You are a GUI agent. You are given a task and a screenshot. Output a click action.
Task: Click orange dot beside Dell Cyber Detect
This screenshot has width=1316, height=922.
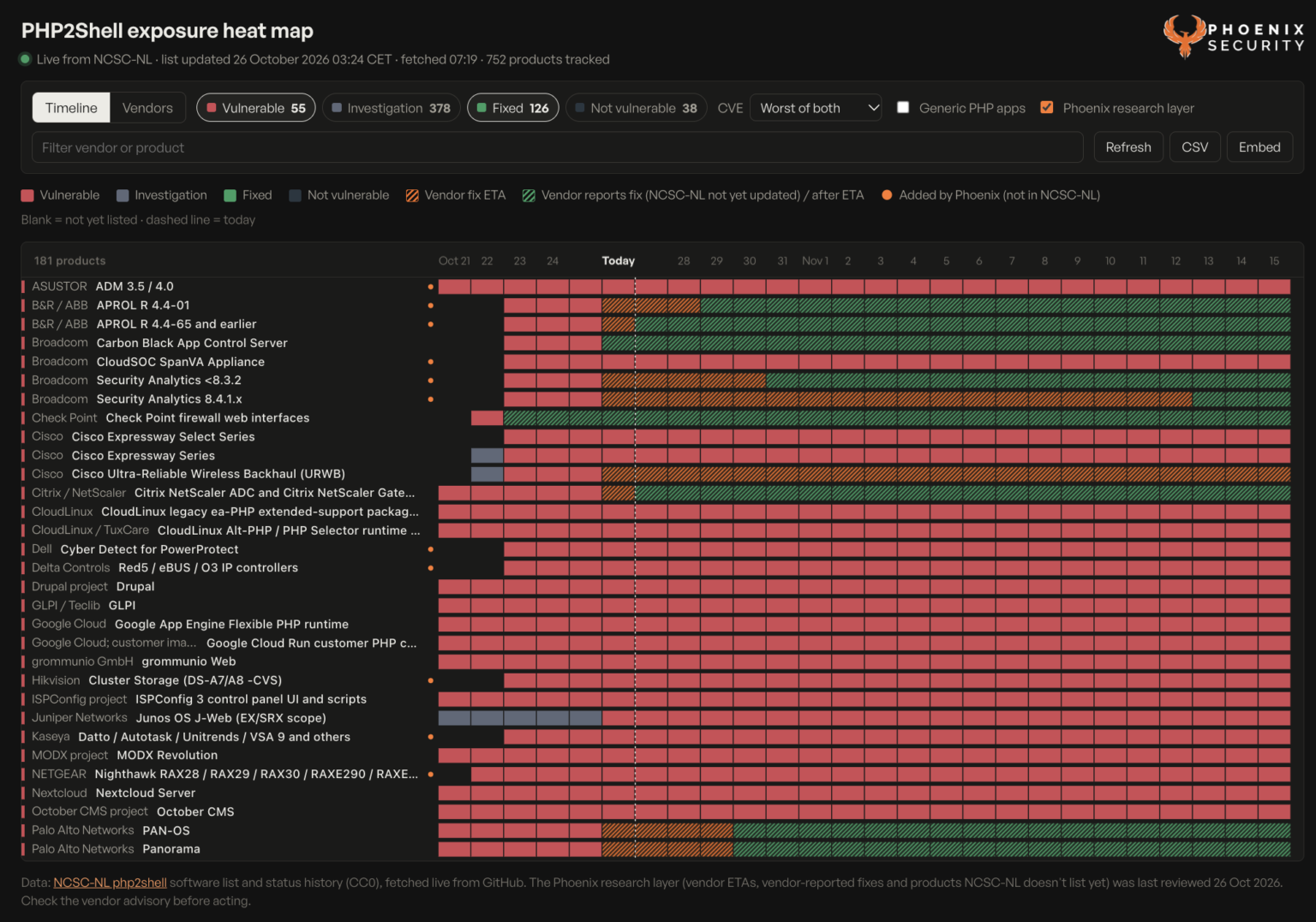pyautogui.click(x=430, y=549)
